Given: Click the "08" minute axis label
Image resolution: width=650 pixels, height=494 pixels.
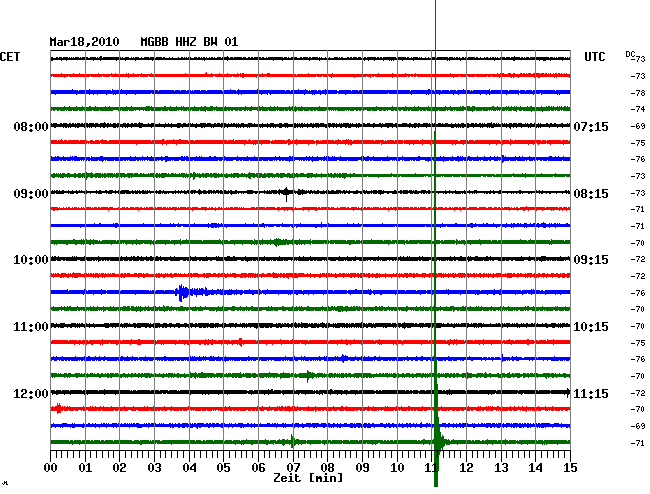Looking at the screenshot, I should coord(327,468).
